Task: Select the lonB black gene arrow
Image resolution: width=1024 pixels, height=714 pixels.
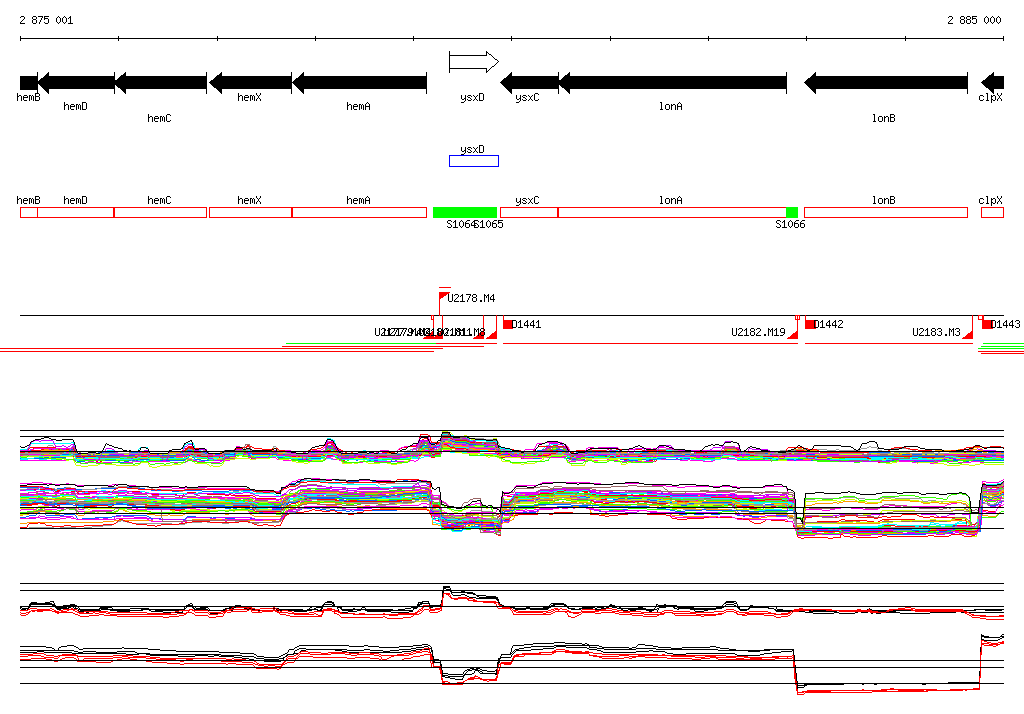Action: (886, 83)
